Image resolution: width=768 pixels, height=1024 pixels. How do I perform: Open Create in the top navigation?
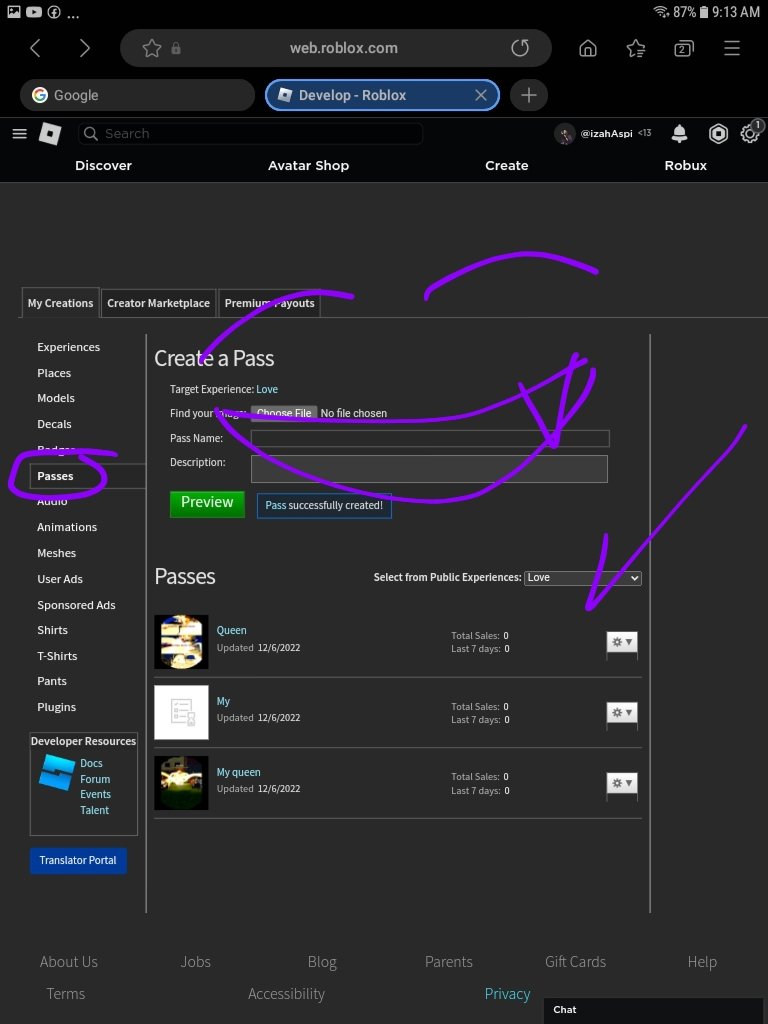(x=507, y=166)
